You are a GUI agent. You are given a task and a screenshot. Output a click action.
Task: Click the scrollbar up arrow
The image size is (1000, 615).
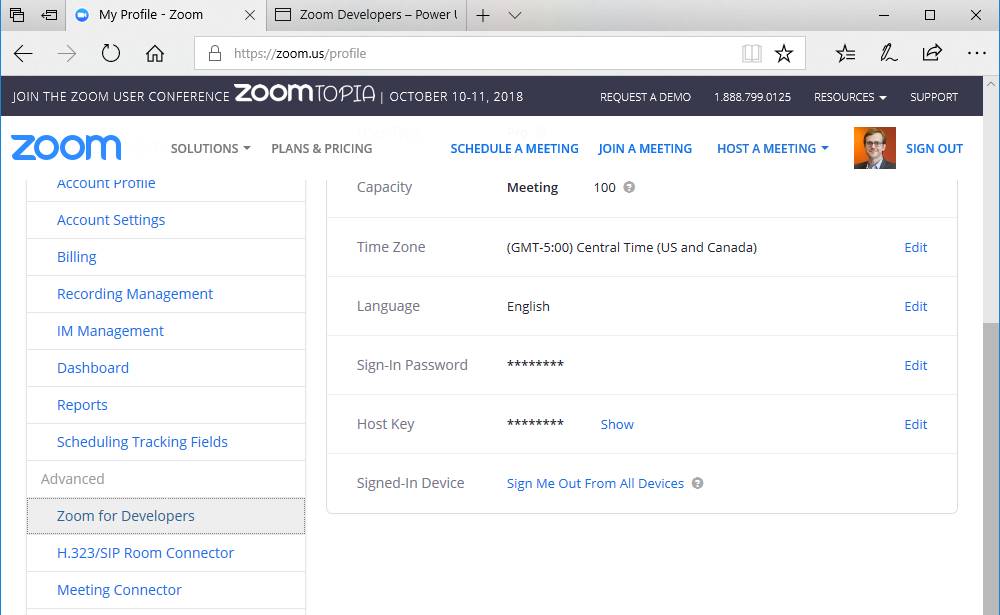[x=990, y=84]
